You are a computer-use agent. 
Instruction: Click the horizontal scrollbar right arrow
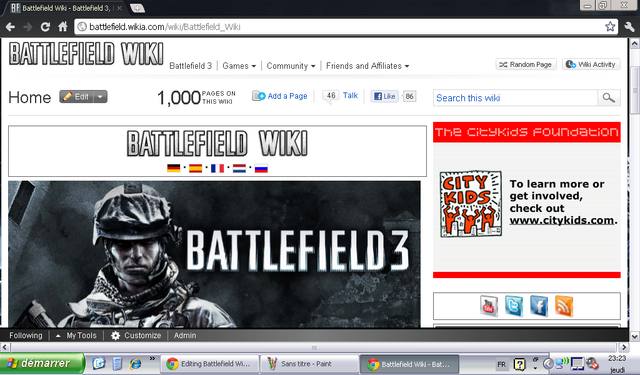click(x=624, y=348)
